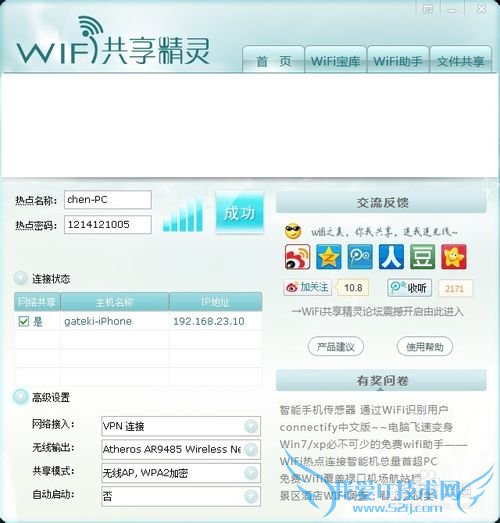
Task: Click the red star Pengyou share icon
Action: click(454, 256)
